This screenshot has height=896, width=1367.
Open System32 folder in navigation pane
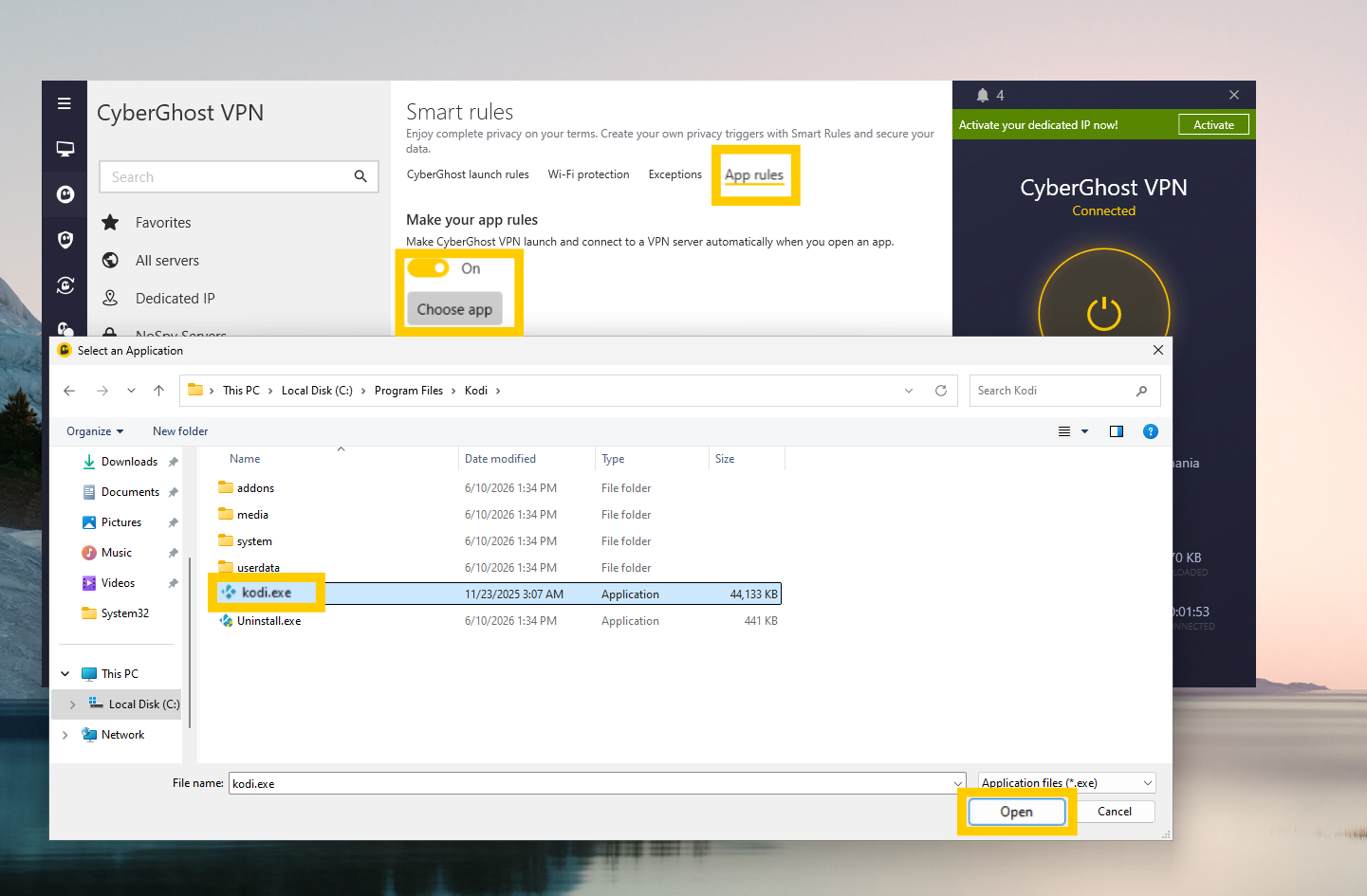[125, 613]
